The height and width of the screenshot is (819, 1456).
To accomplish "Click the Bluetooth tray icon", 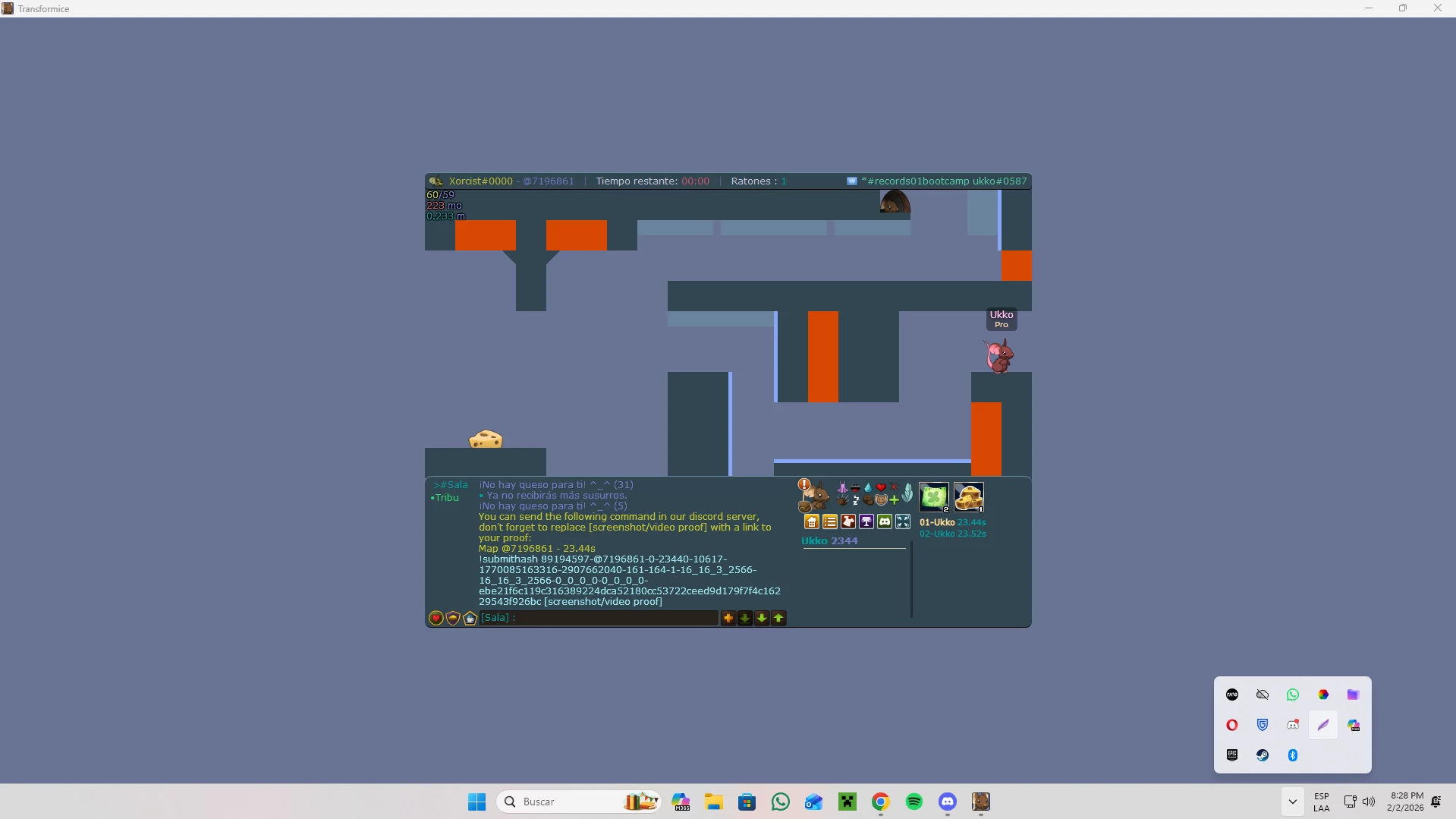I will (1293, 755).
